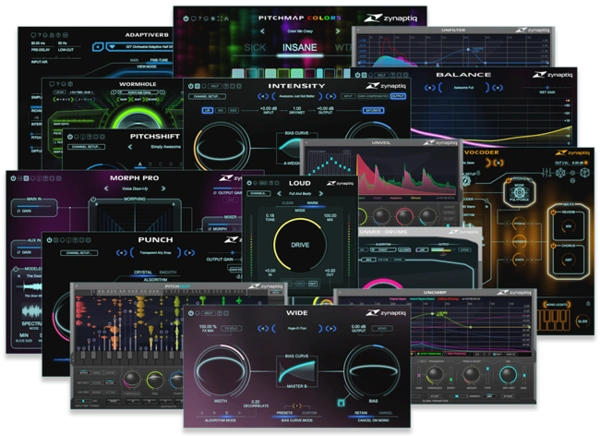This screenshot has width=600, height=436.
Task: Toggle the LOUD plugin power icon
Action: pos(249,183)
